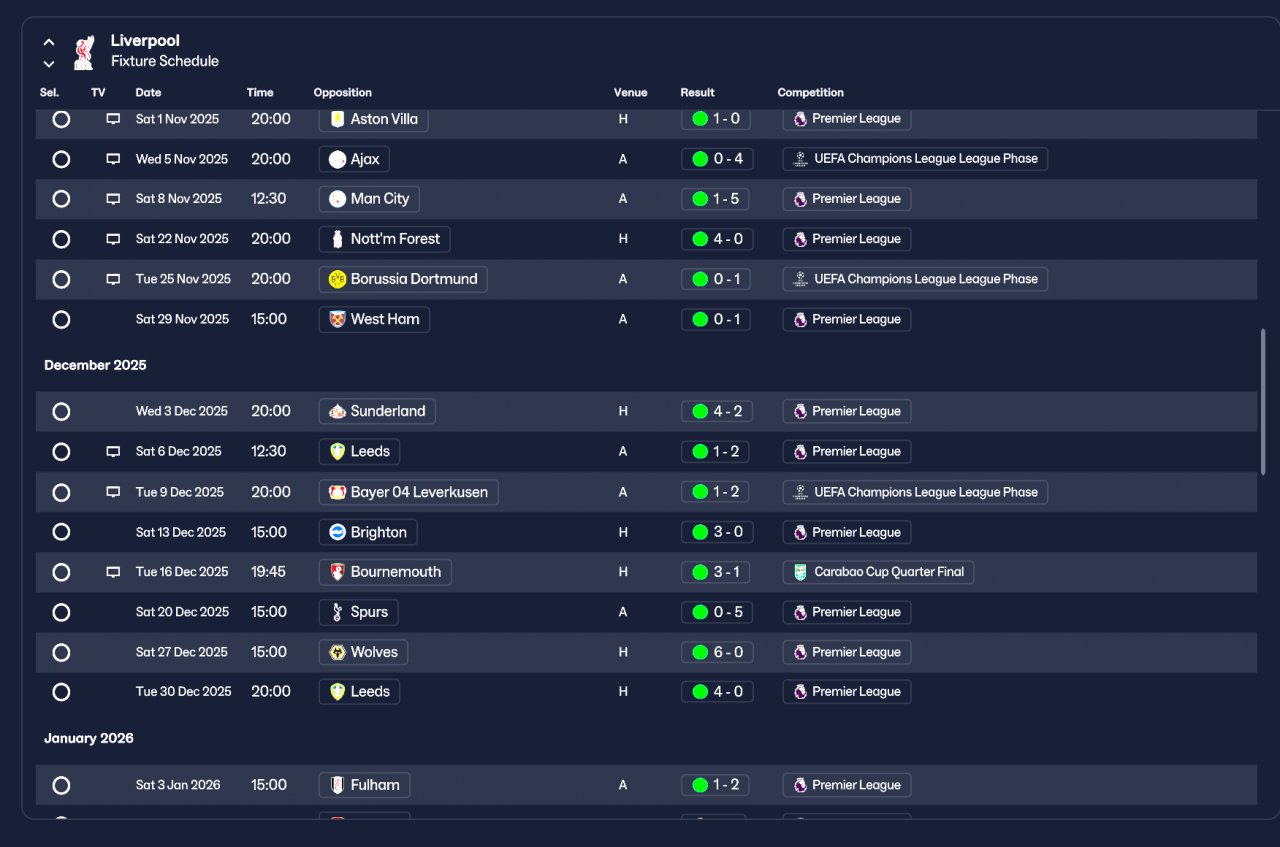The height and width of the screenshot is (847, 1280).
Task: Click the Brighton club badge
Action: coord(337,532)
